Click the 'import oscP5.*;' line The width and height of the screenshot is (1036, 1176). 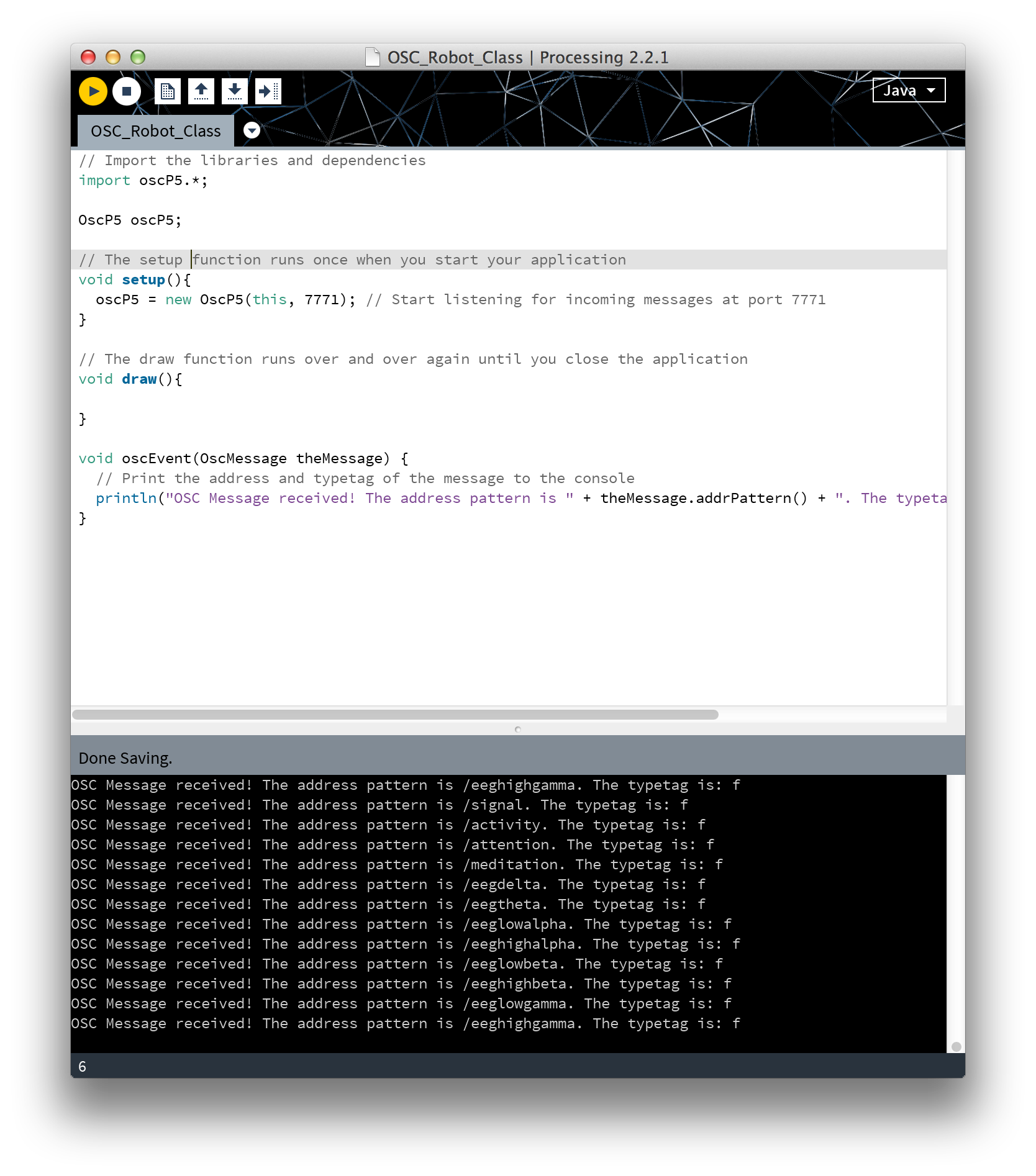[143, 180]
